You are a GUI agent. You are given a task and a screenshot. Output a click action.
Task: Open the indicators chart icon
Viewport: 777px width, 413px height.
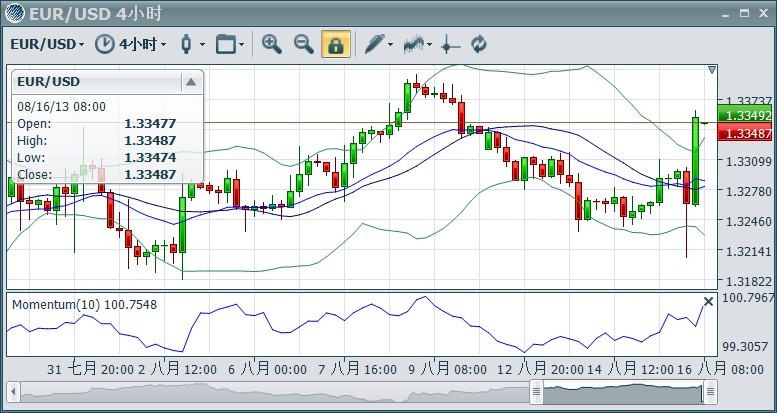pyautogui.click(x=414, y=44)
